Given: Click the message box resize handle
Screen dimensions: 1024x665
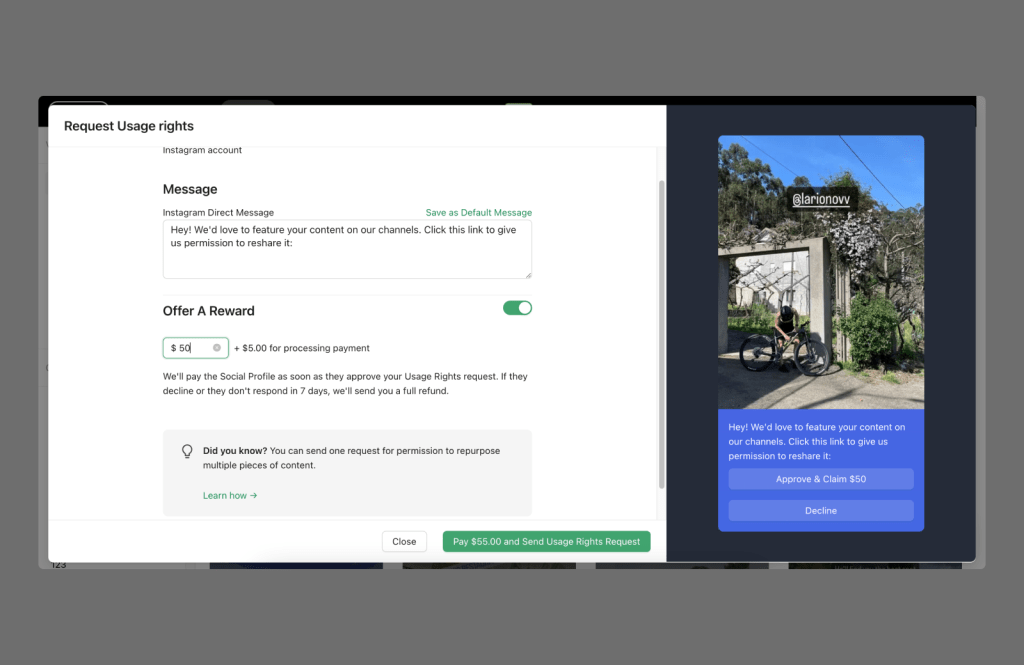Looking at the screenshot, I should click(527, 274).
